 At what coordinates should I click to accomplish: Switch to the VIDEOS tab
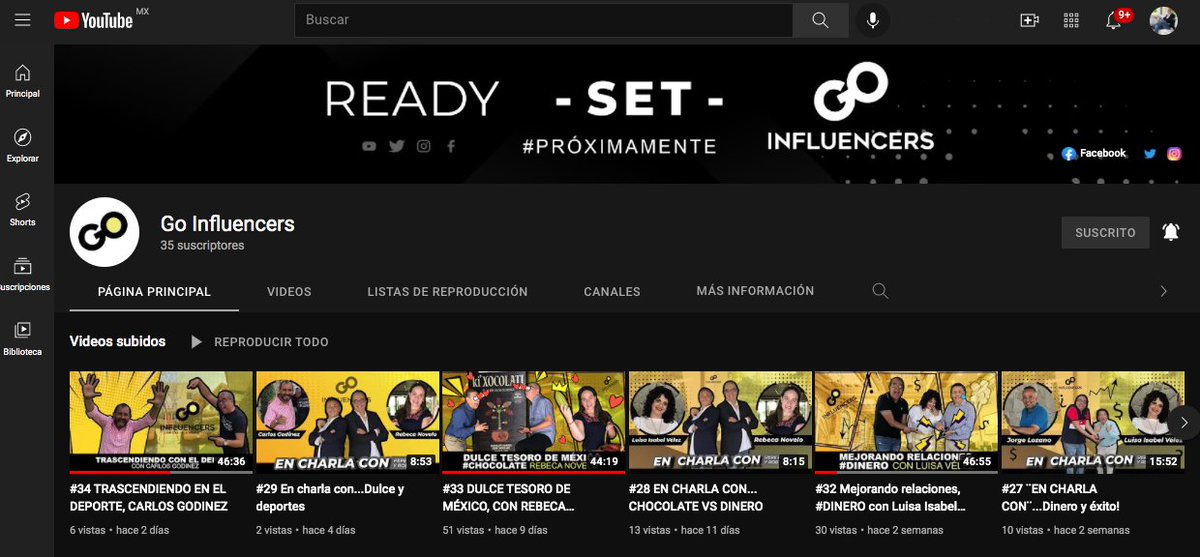pyautogui.click(x=289, y=292)
